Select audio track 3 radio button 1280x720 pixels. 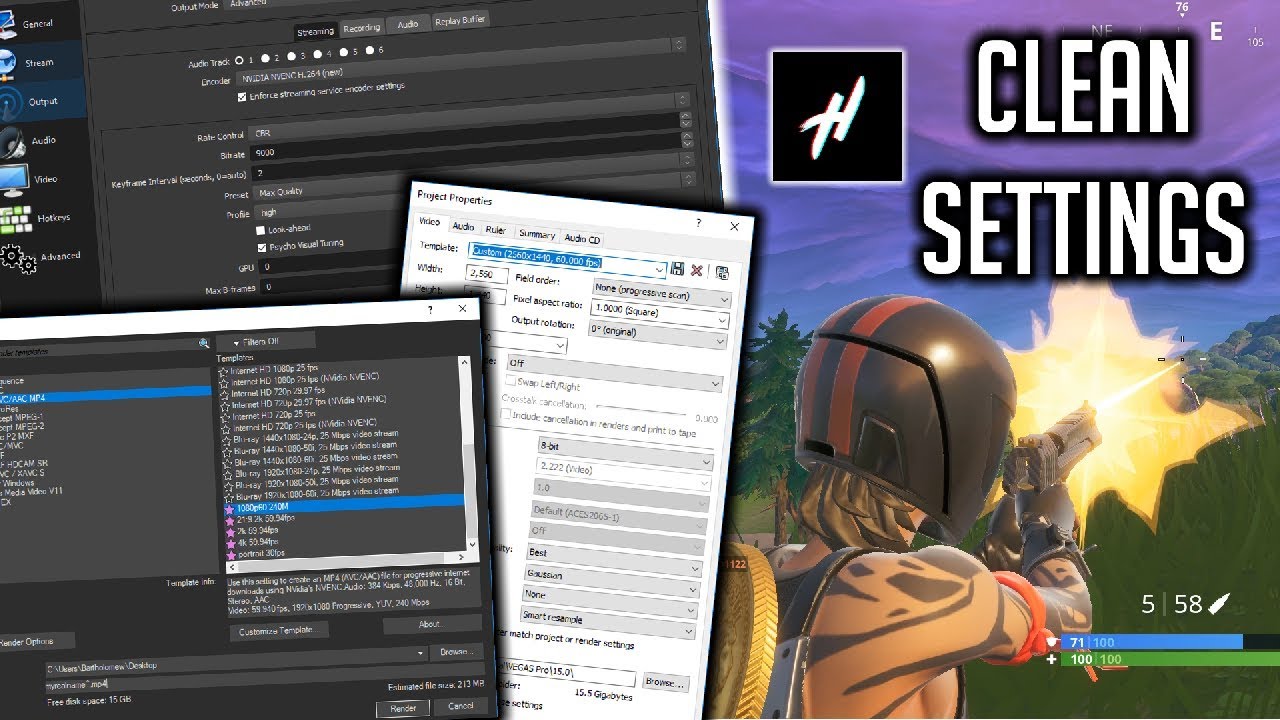(291, 55)
